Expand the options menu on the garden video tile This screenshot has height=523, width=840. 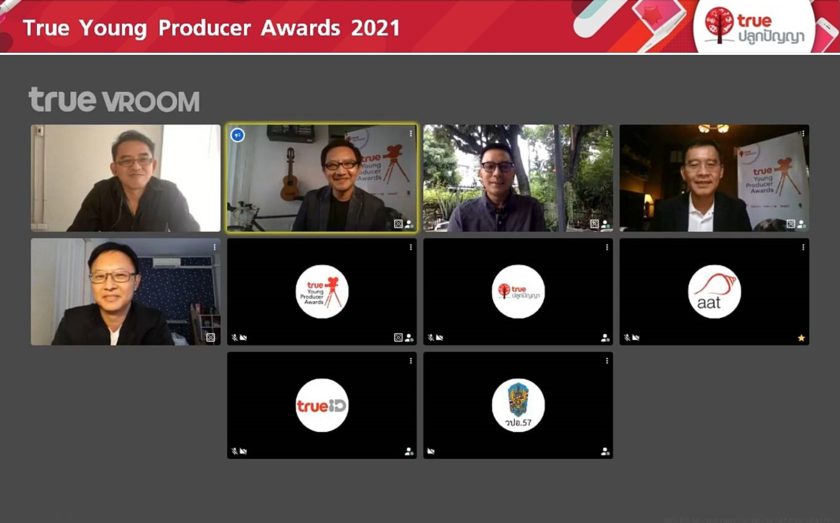606,133
